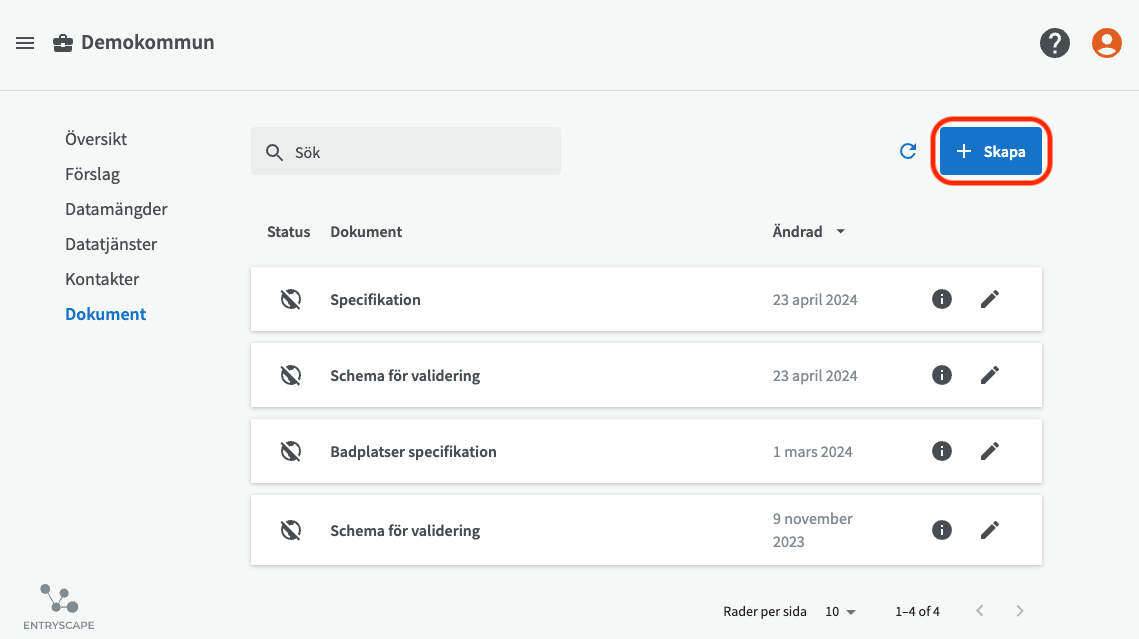Click the help question mark icon
The width and height of the screenshot is (1139, 639).
pyautogui.click(x=1054, y=43)
